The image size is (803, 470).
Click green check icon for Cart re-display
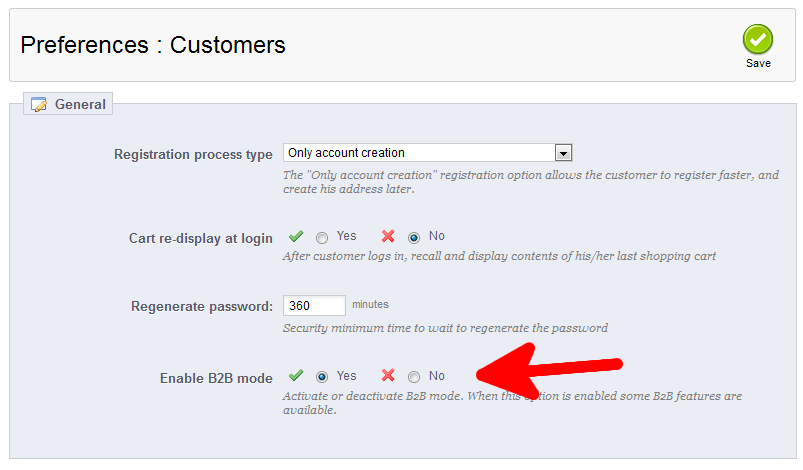[296, 237]
